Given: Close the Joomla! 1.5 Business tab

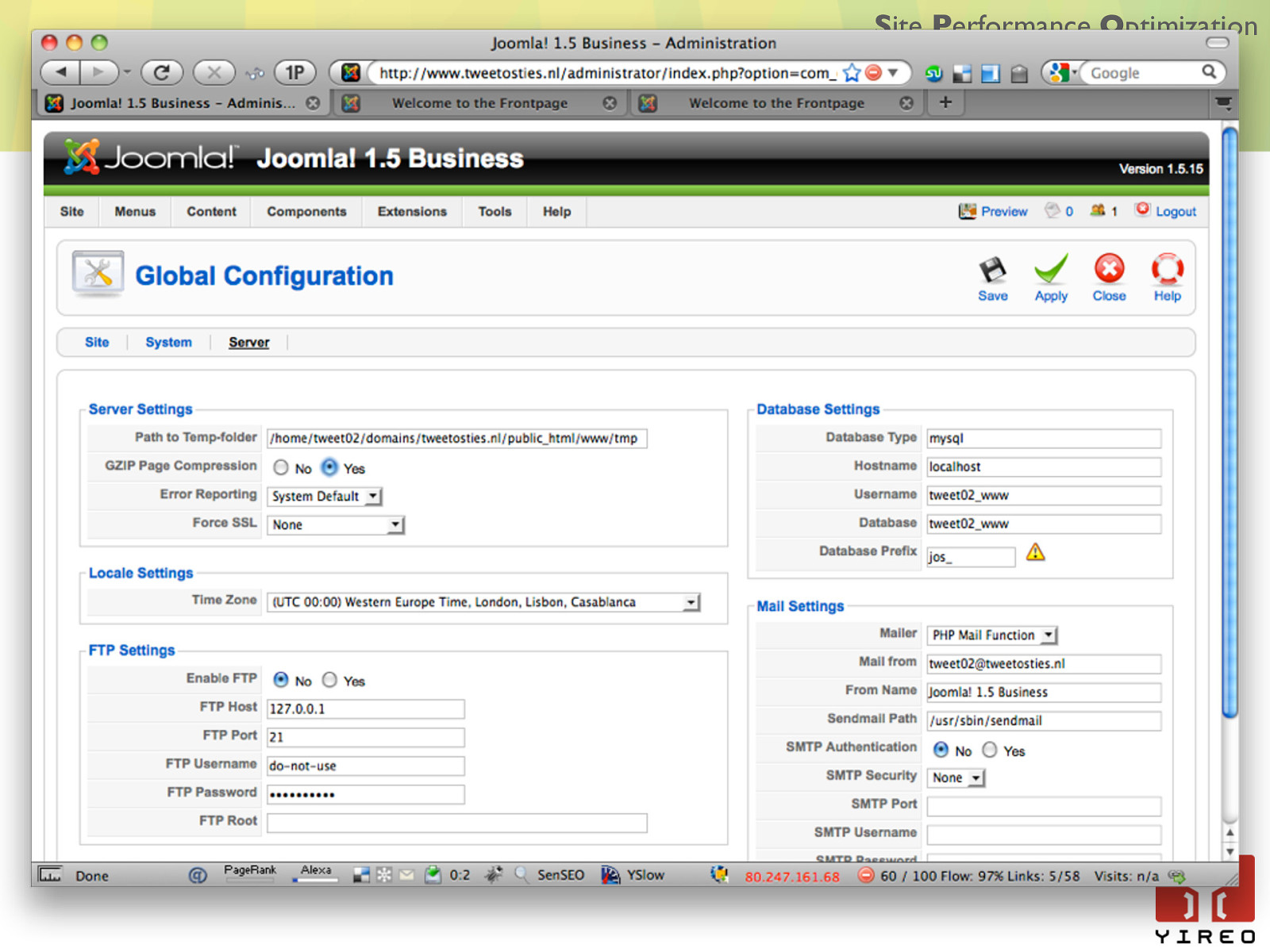Looking at the screenshot, I should [x=313, y=103].
